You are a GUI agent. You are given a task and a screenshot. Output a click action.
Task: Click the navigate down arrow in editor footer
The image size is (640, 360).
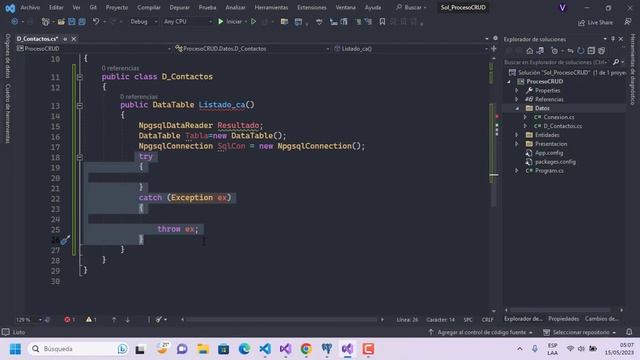pyautogui.click(x=127, y=320)
